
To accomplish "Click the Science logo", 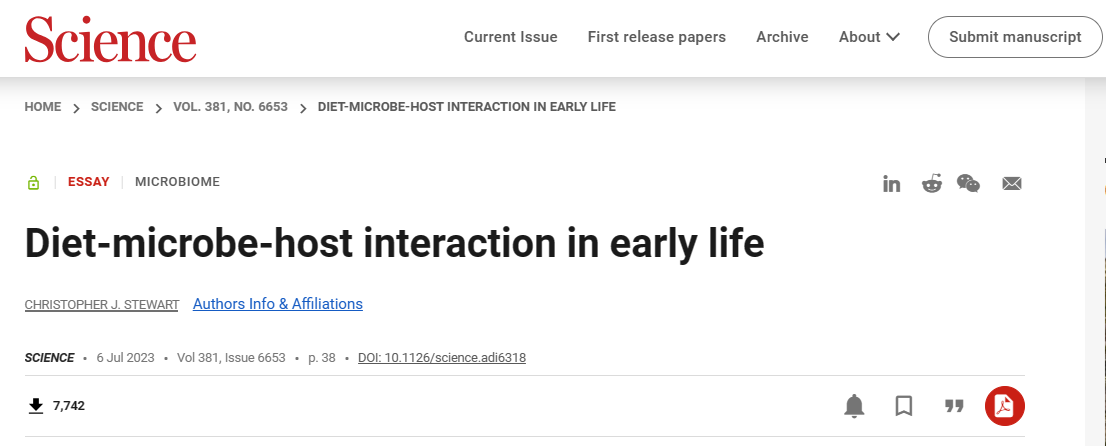I will tap(111, 38).
